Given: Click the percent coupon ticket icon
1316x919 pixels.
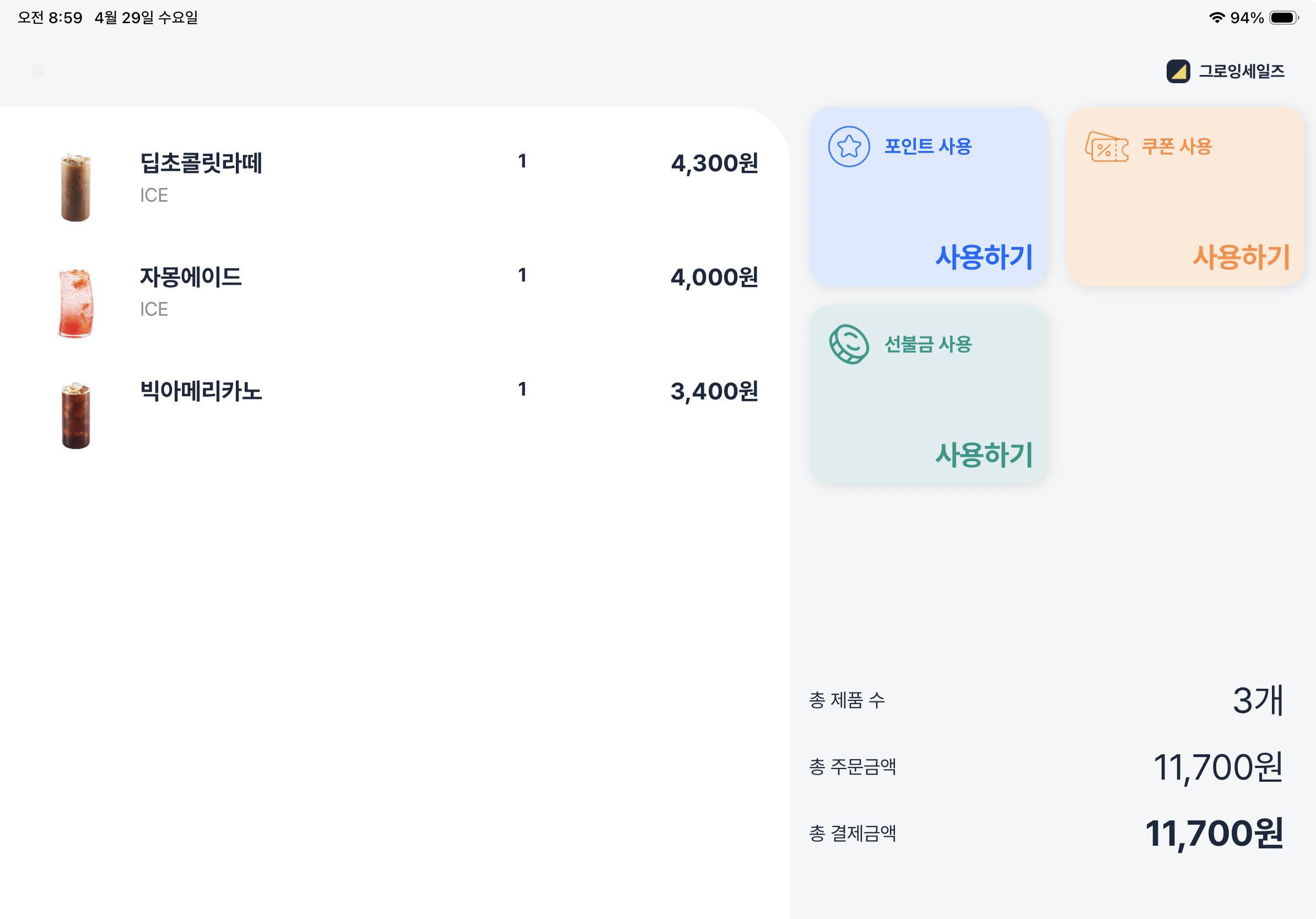Looking at the screenshot, I should (1106, 147).
